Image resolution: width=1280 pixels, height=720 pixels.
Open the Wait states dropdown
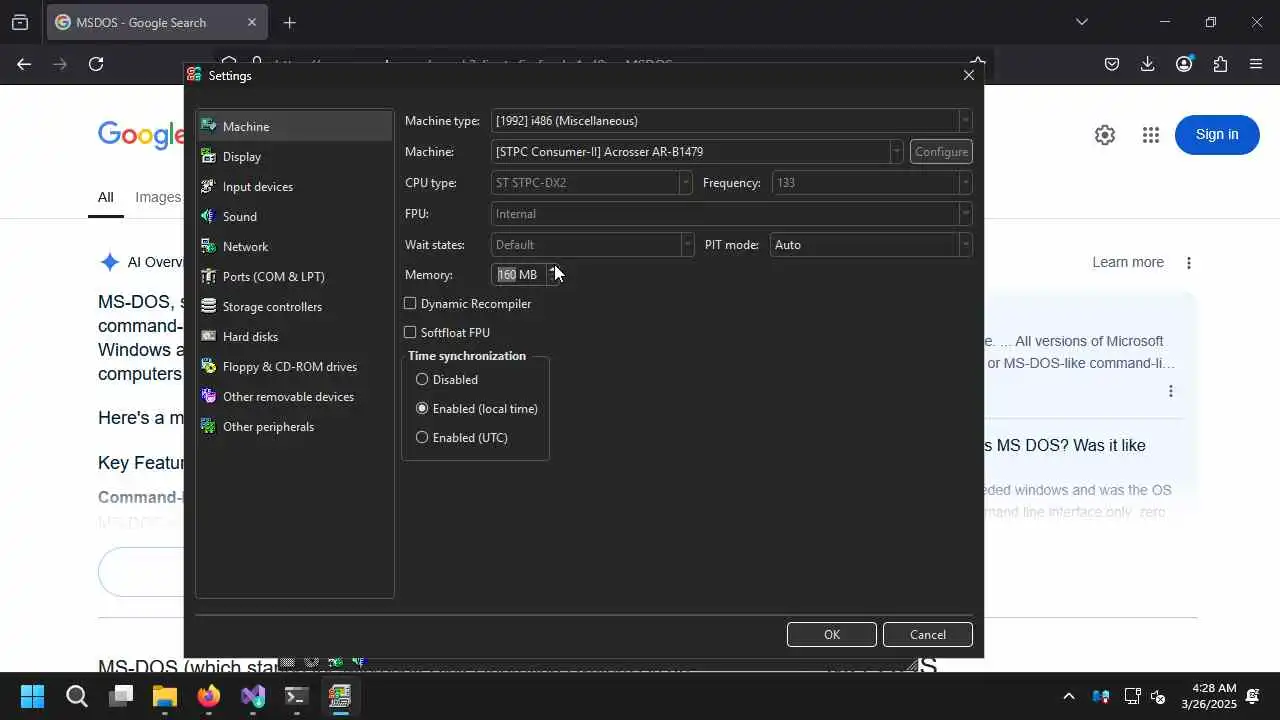(x=593, y=245)
